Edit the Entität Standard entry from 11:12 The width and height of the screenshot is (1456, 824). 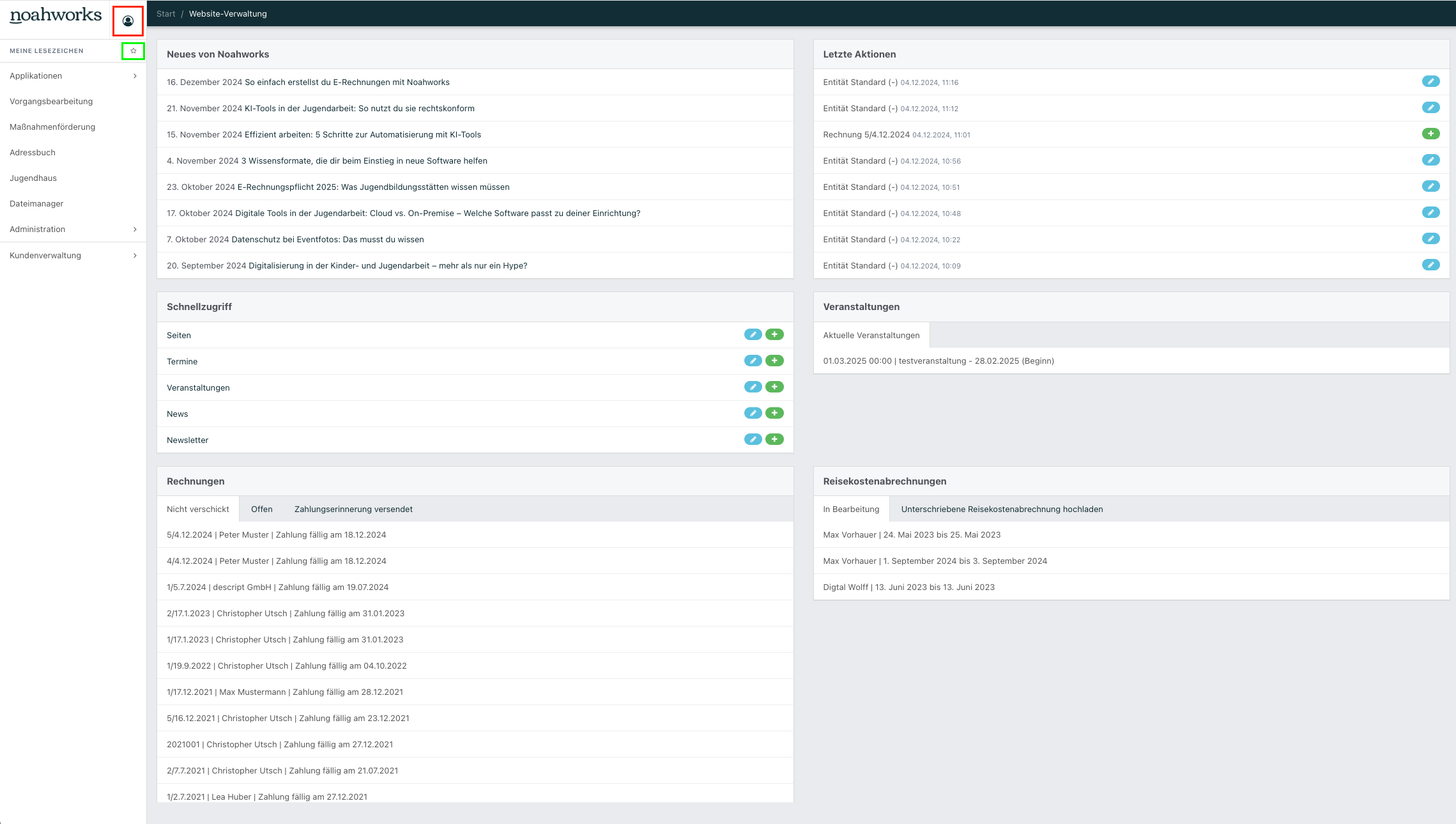click(x=1430, y=108)
